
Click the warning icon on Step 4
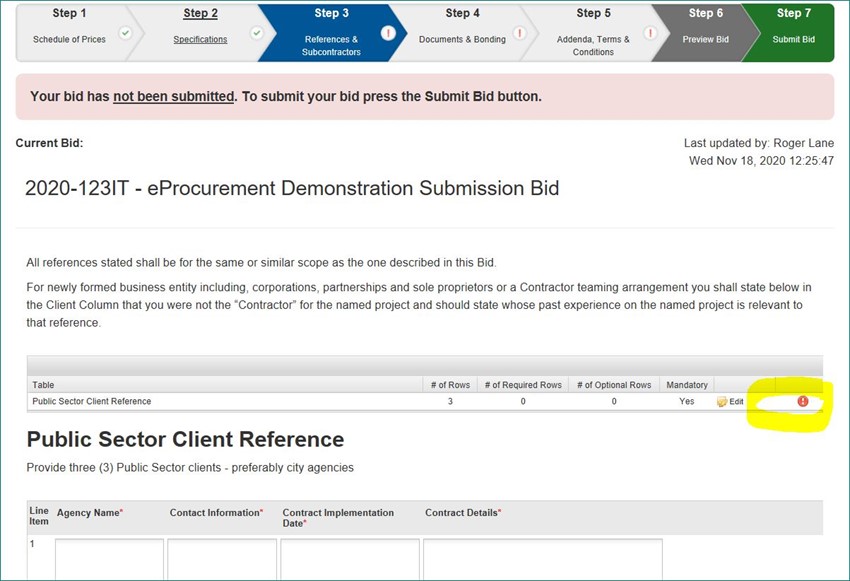click(519, 33)
